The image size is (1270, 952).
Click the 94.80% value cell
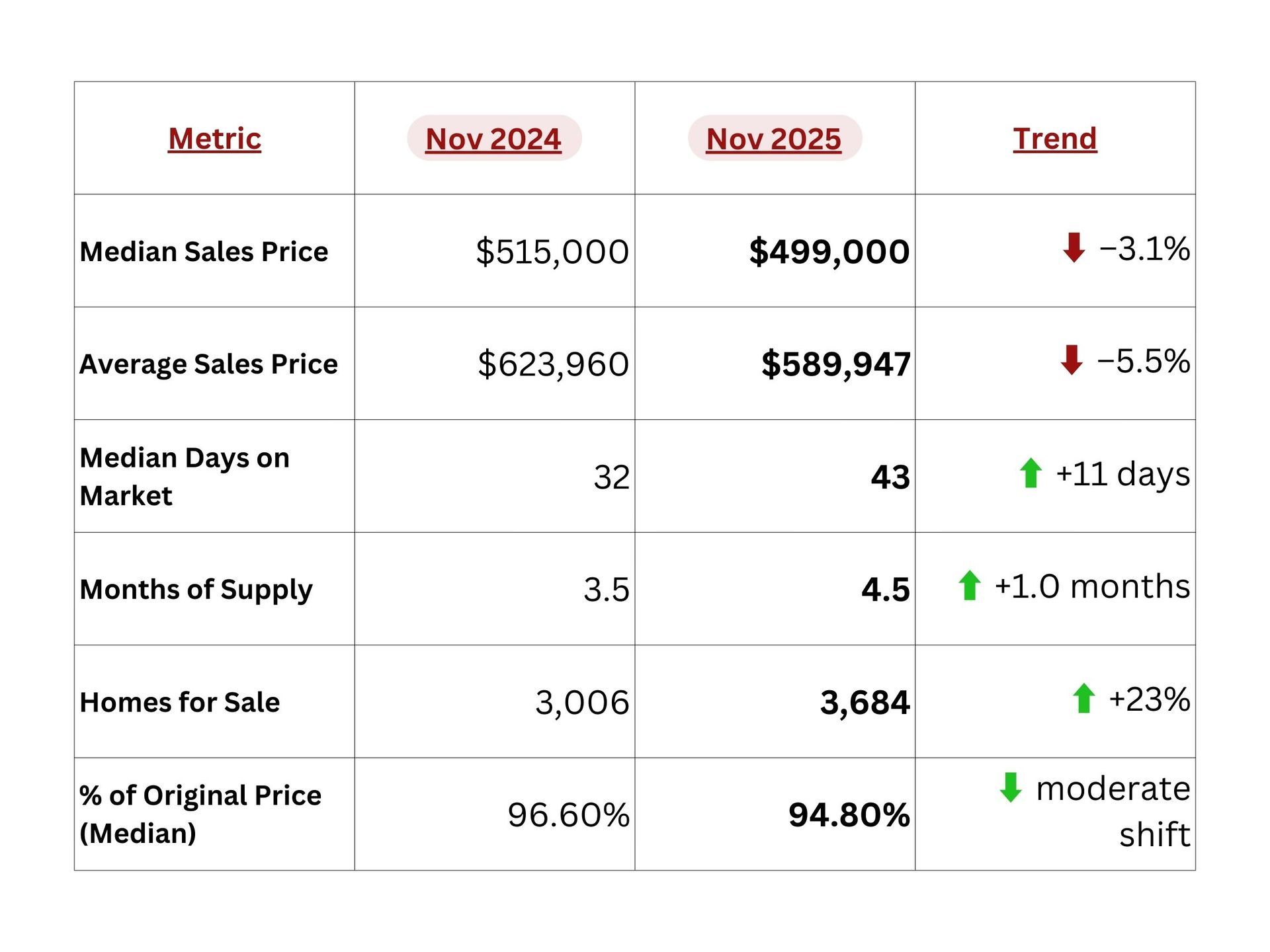click(x=849, y=815)
